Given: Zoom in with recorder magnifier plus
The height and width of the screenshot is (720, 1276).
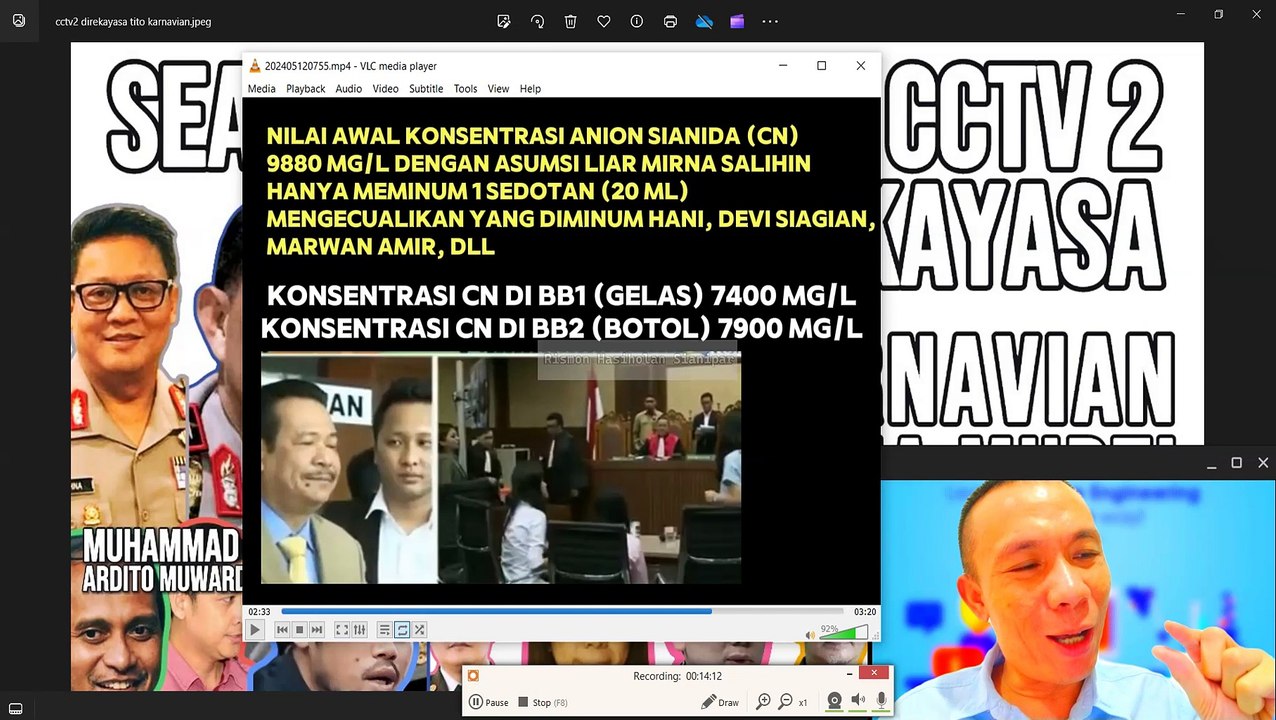Looking at the screenshot, I should click(763, 702).
